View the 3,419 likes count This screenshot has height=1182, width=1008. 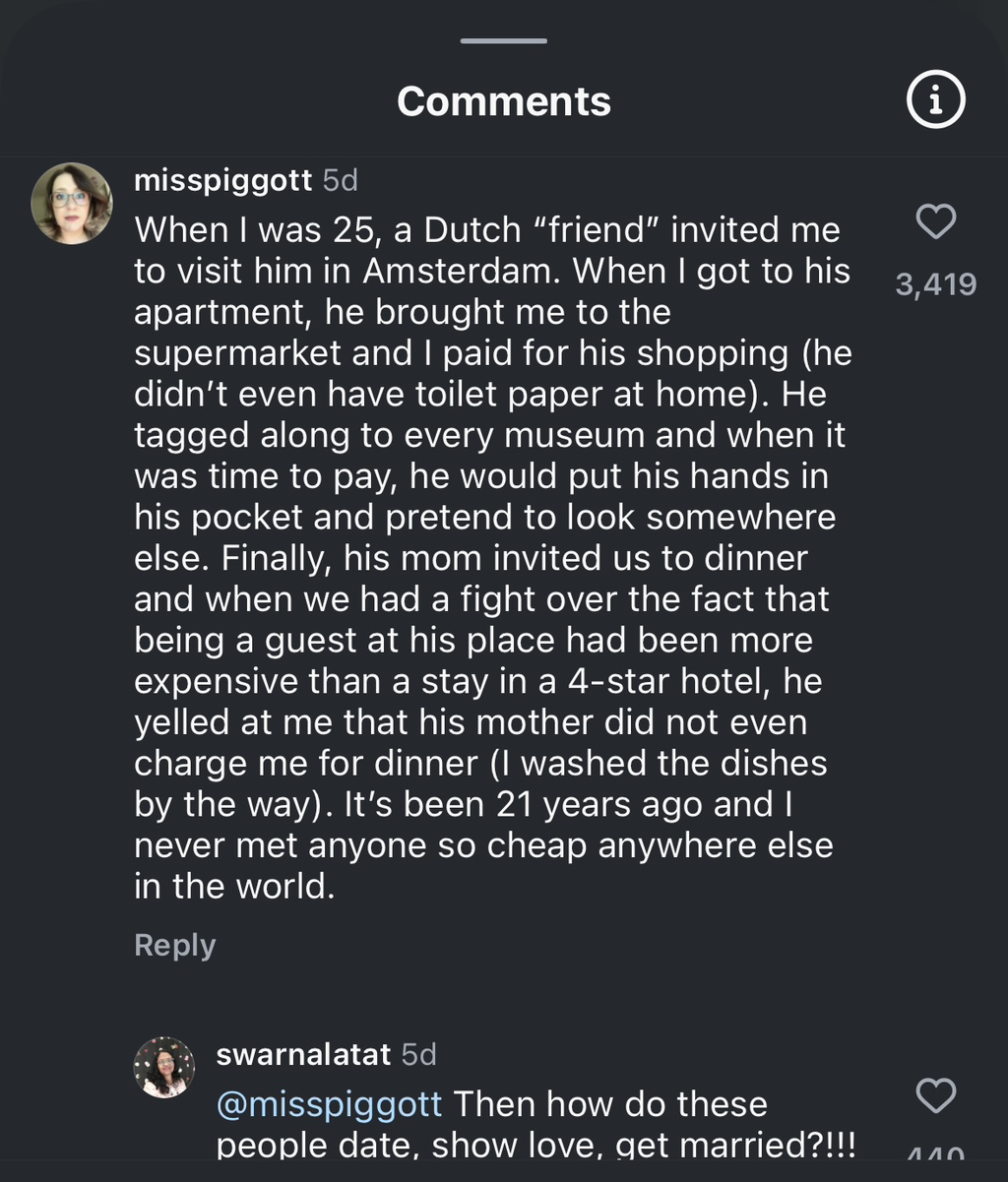click(935, 284)
